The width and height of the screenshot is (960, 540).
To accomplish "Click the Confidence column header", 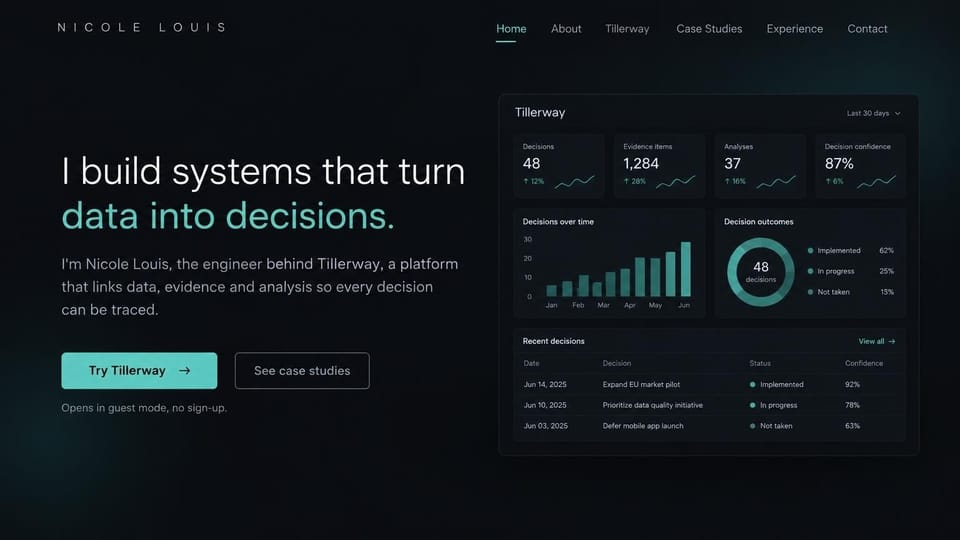I will 864,363.
